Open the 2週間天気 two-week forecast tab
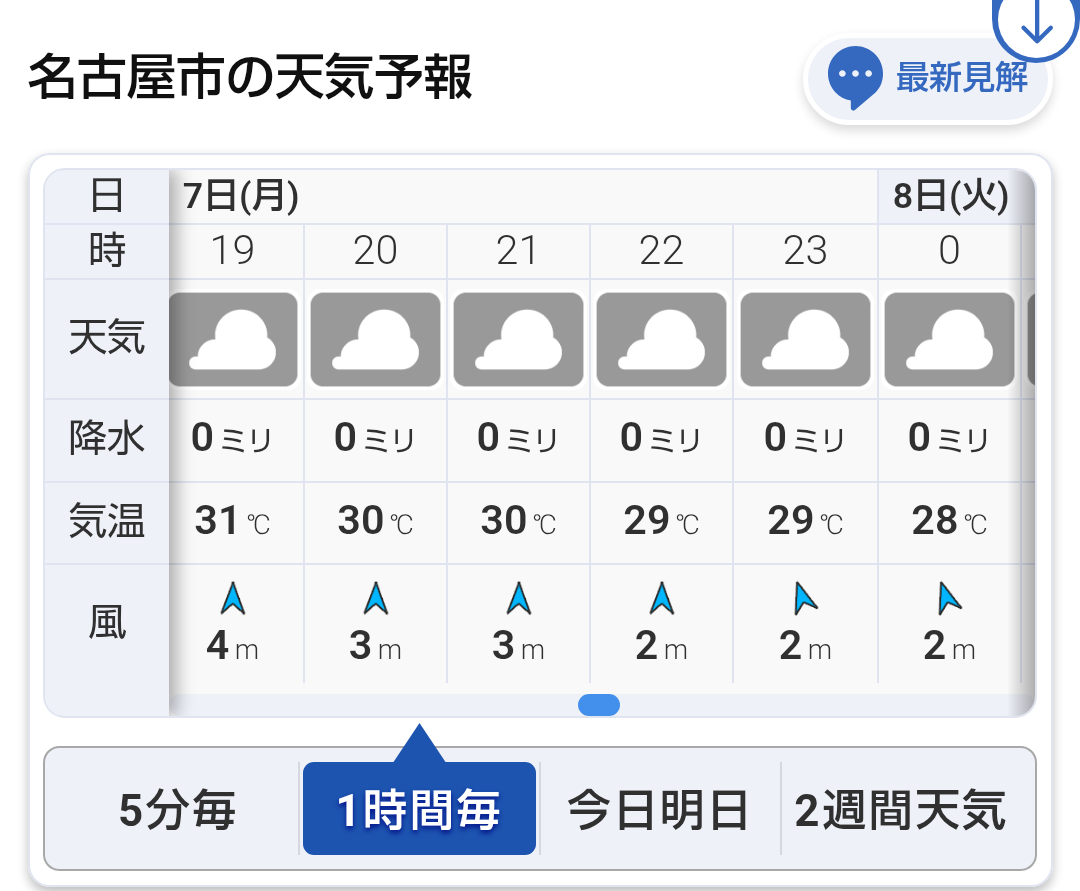This screenshot has height=891, width=1080. [x=900, y=809]
